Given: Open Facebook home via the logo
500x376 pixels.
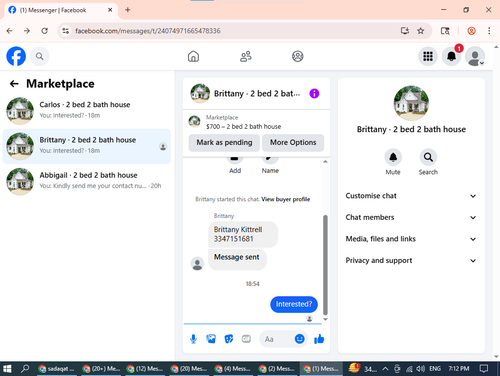Looking at the screenshot, I should point(16,56).
